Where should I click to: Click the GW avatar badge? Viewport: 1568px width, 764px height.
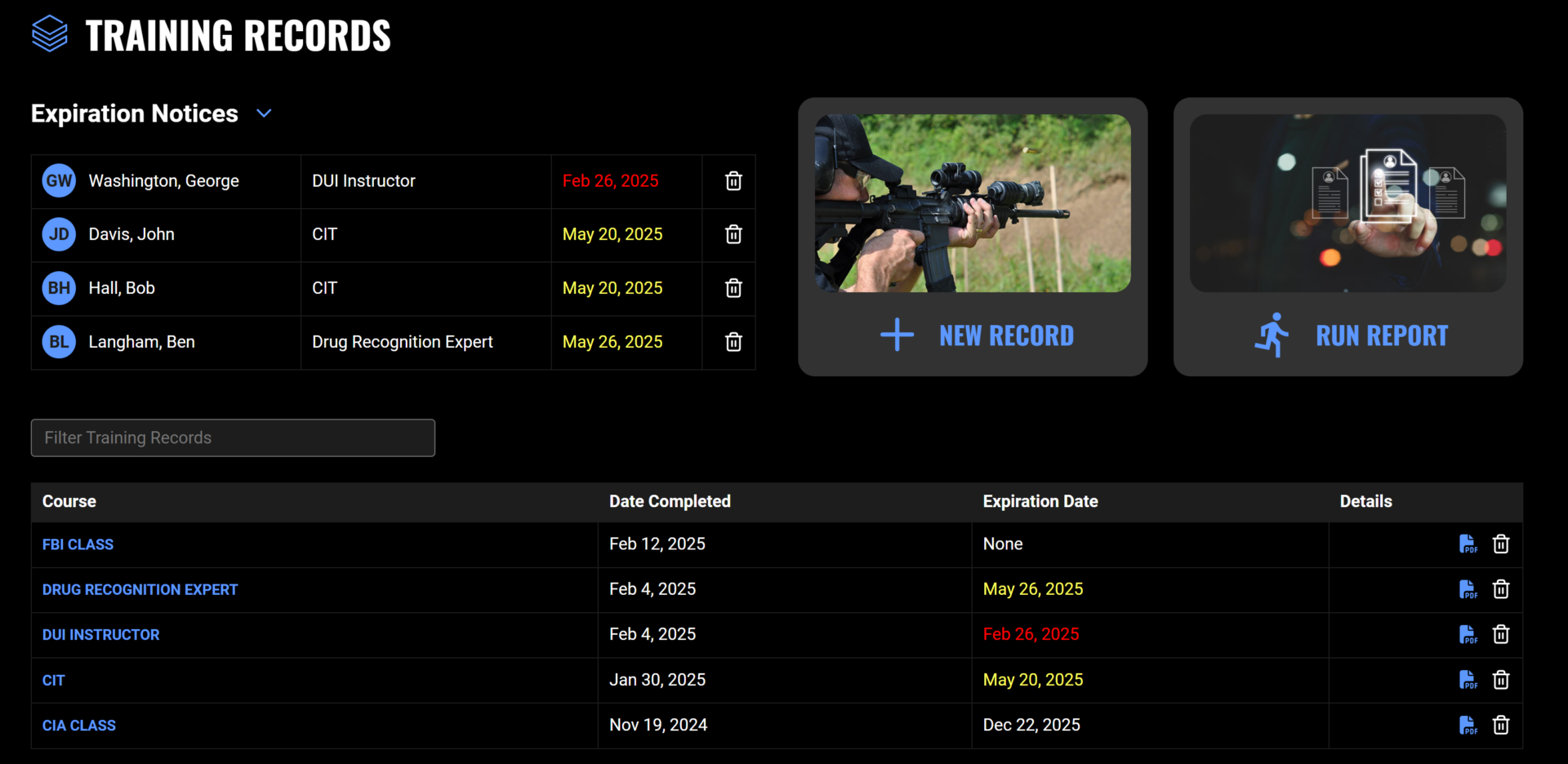tap(59, 181)
